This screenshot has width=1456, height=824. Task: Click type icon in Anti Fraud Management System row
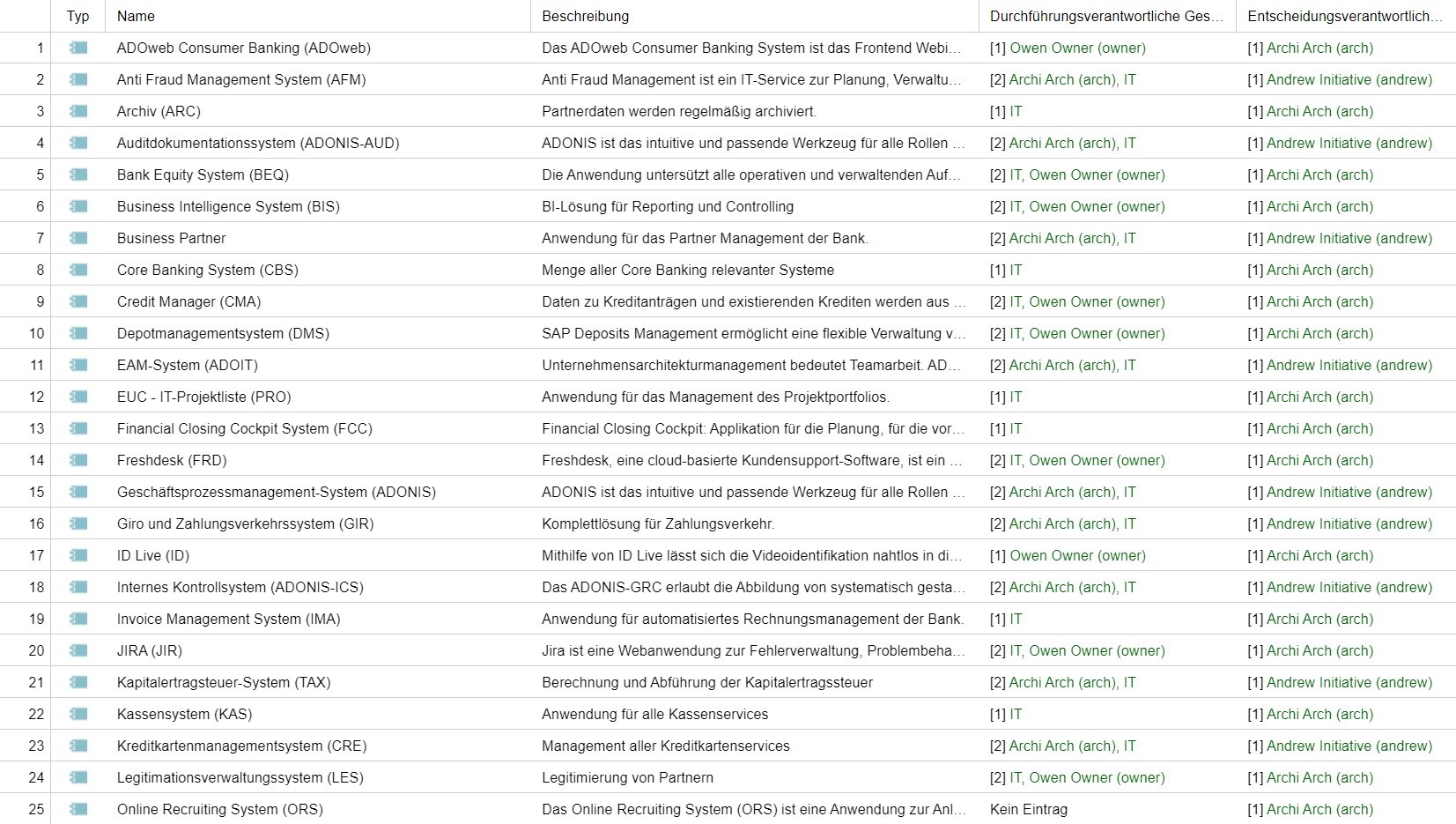78,79
